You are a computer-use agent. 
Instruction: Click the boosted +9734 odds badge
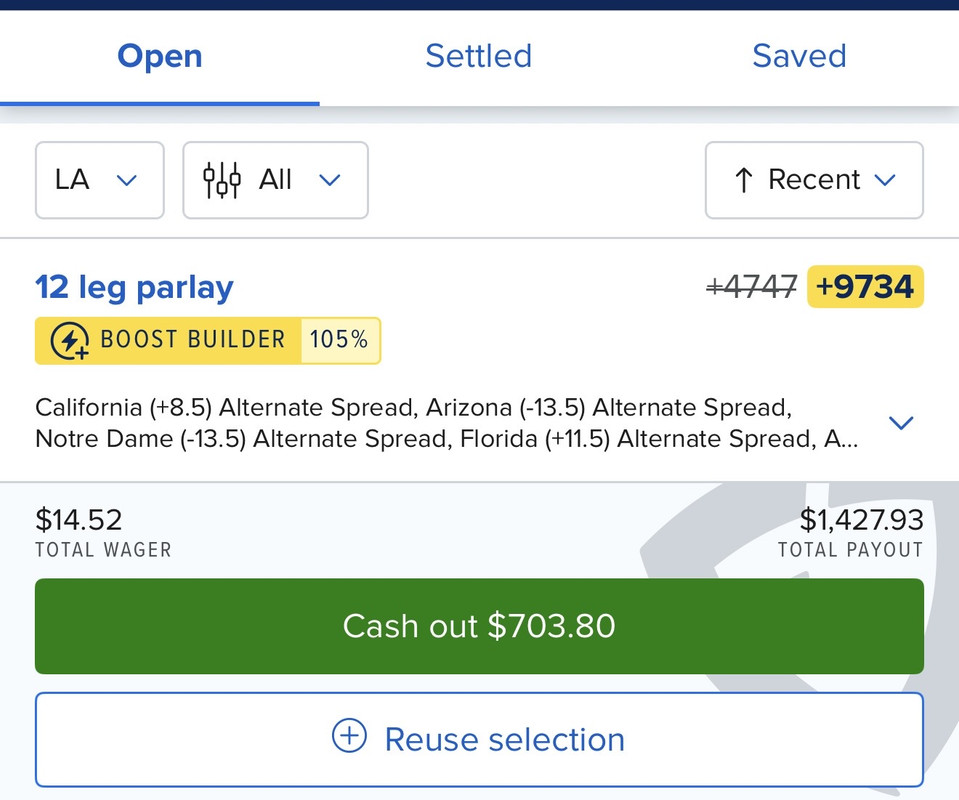pos(865,288)
